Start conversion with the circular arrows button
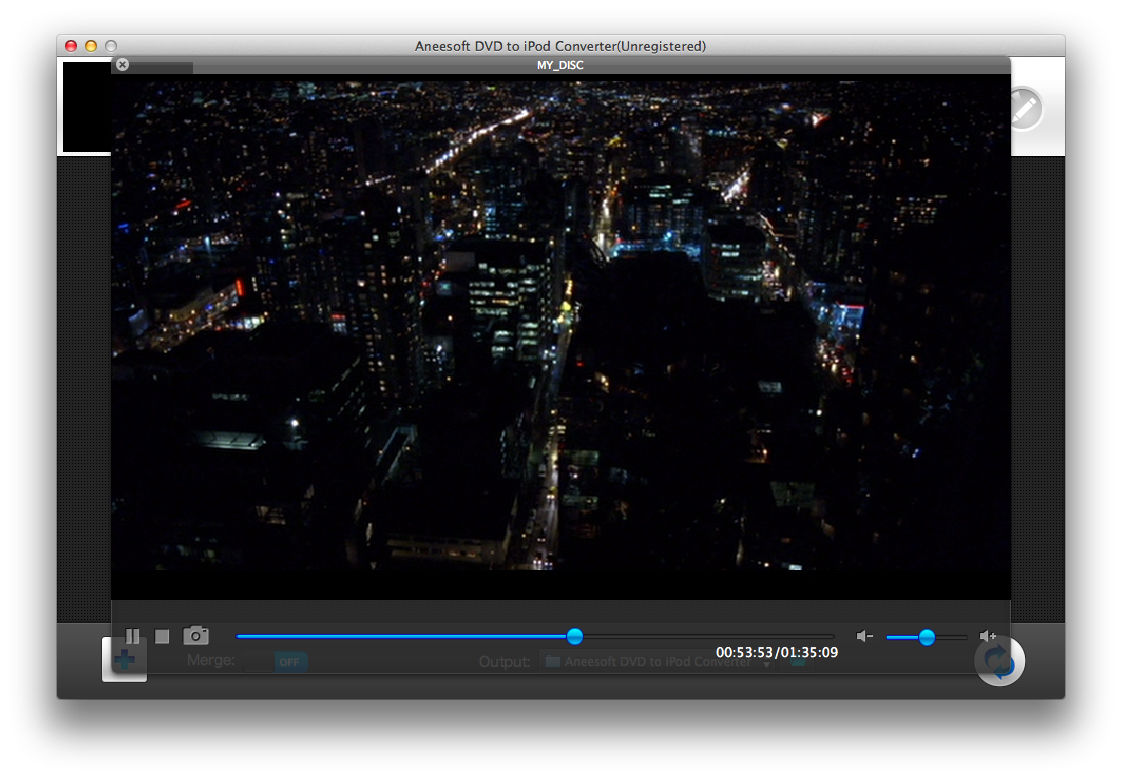This screenshot has height=778, width=1122. pyautogui.click(x=1000, y=661)
